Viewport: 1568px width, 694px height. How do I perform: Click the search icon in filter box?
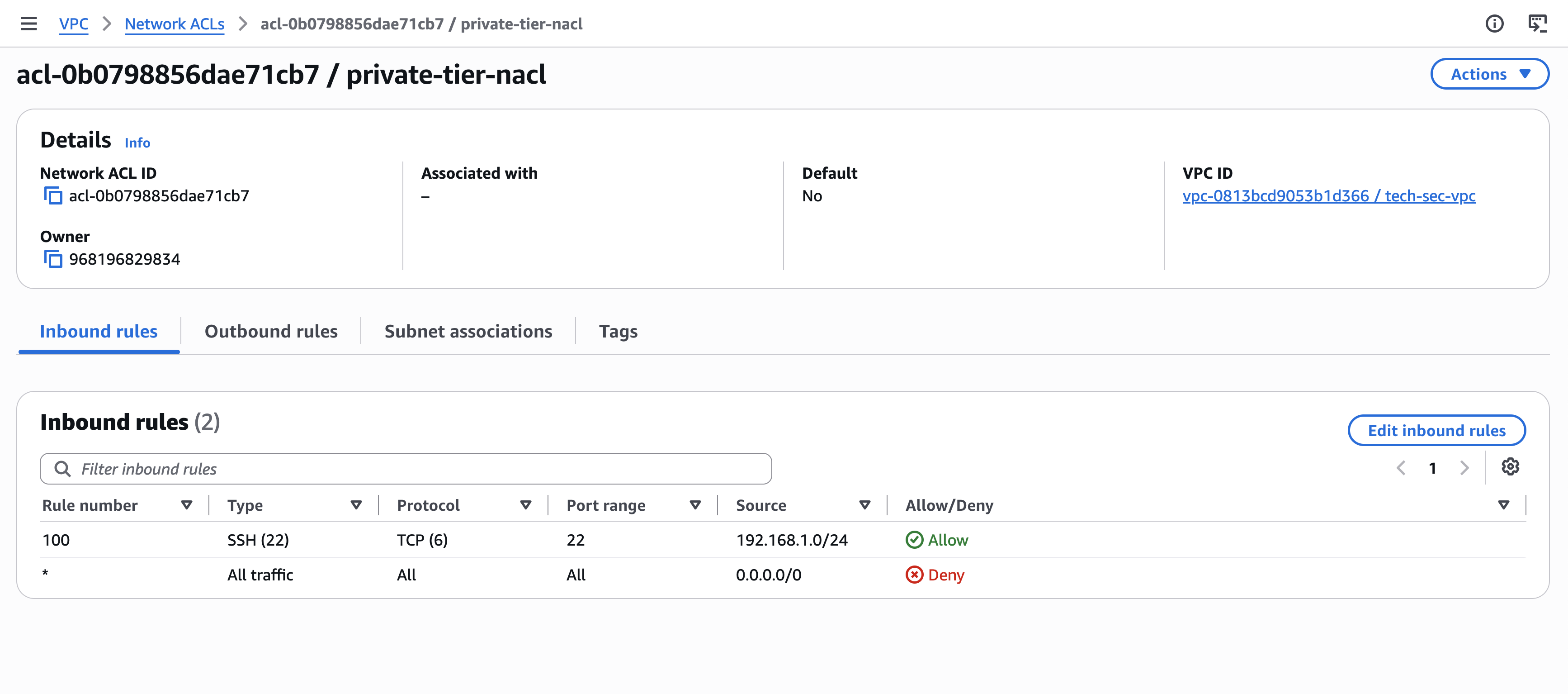click(62, 469)
